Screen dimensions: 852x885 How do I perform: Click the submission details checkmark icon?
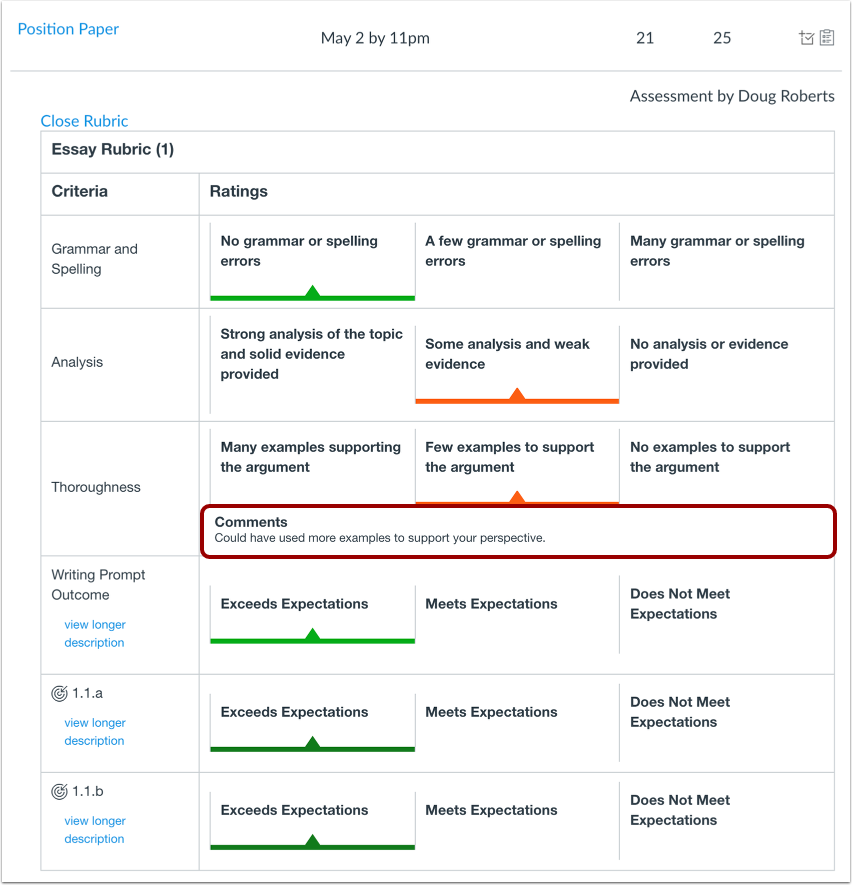click(x=806, y=38)
